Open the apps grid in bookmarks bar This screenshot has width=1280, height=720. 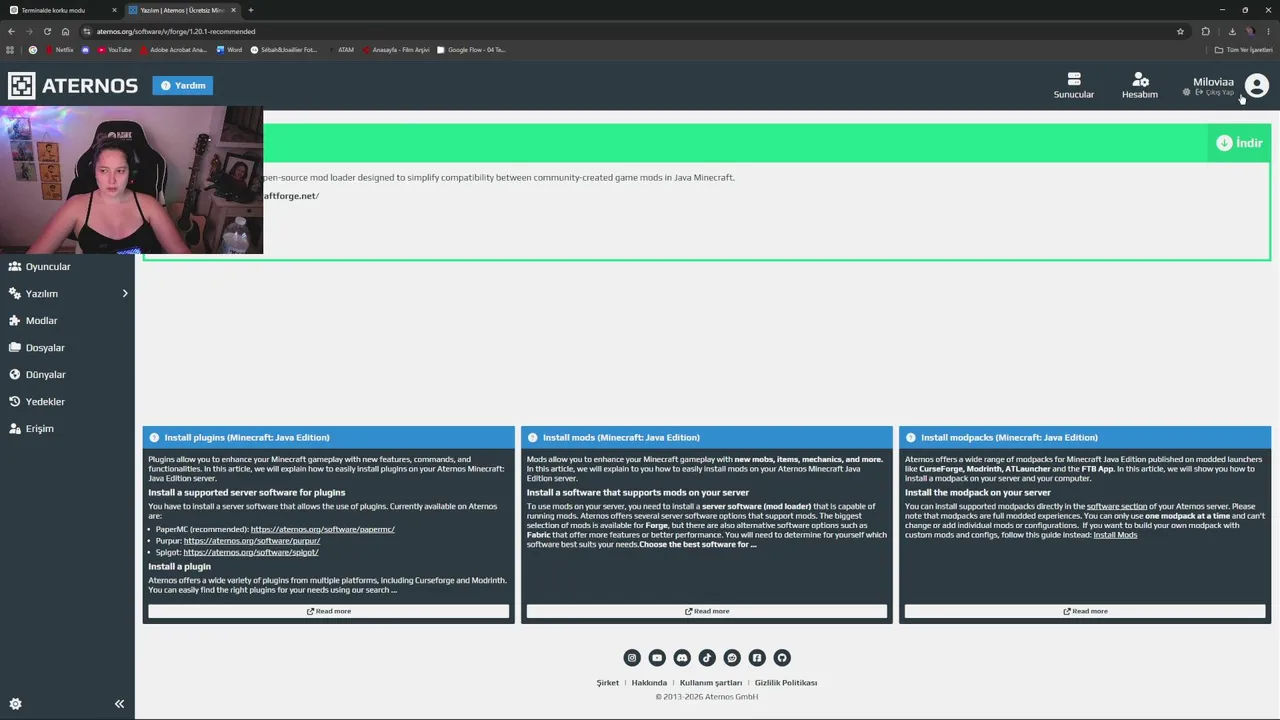coord(11,50)
